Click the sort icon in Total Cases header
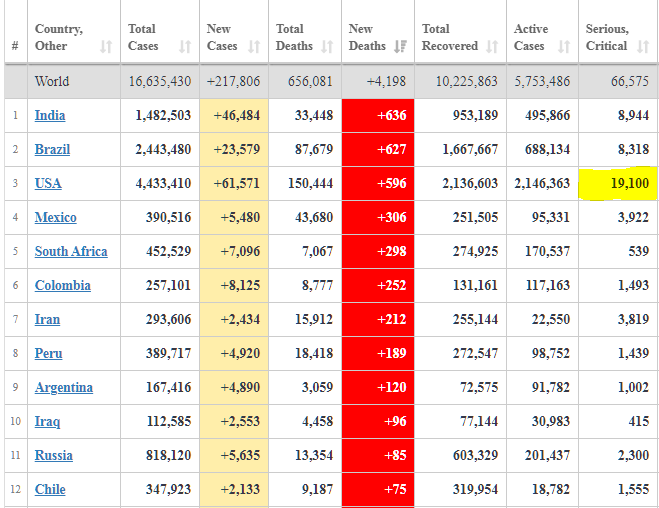This screenshot has height=508, width=659. coord(184,47)
